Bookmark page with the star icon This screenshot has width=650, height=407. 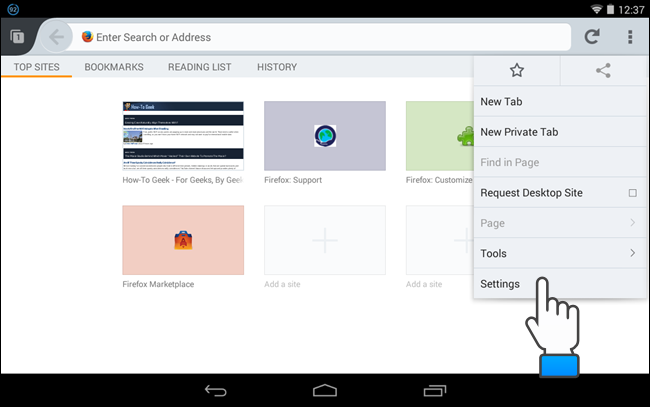[x=517, y=70]
